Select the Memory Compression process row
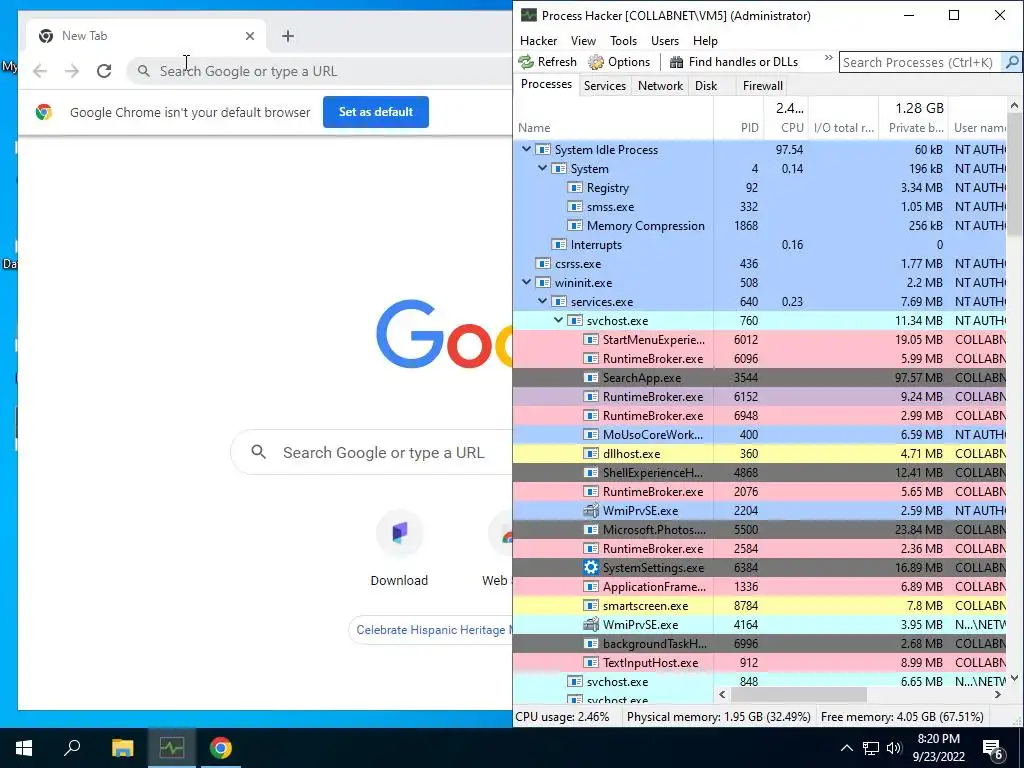The image size is (1024, 768). click(x=760, y=225)
